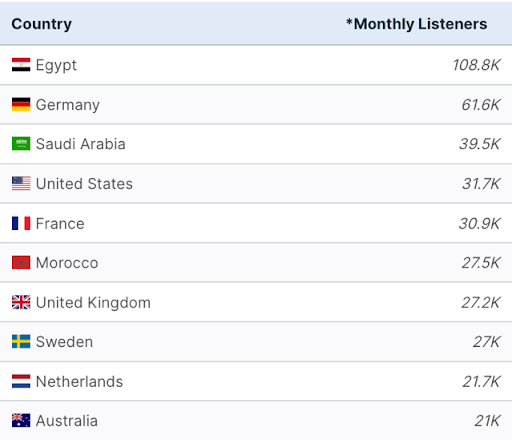Screen dimensions: 512x440
Task: Click the United Kingdom country name
Action: click(93, 303)
